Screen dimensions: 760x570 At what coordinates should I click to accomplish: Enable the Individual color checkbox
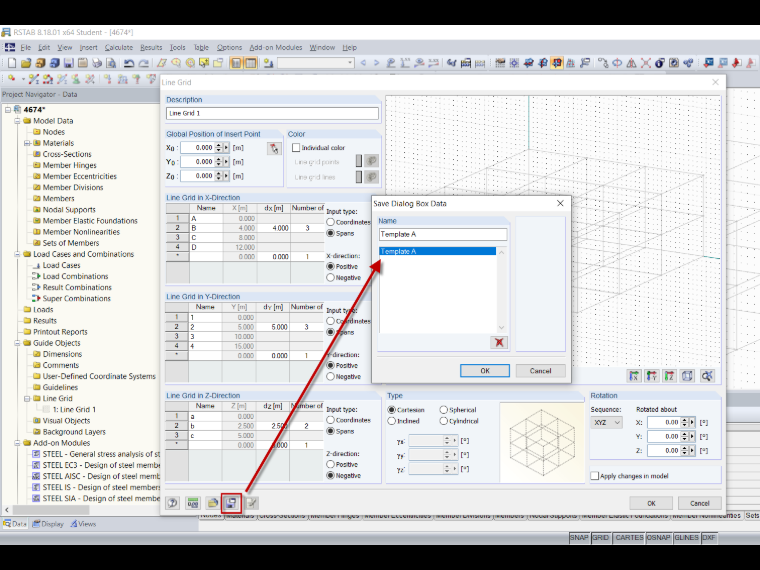click(x=296, y=147)
